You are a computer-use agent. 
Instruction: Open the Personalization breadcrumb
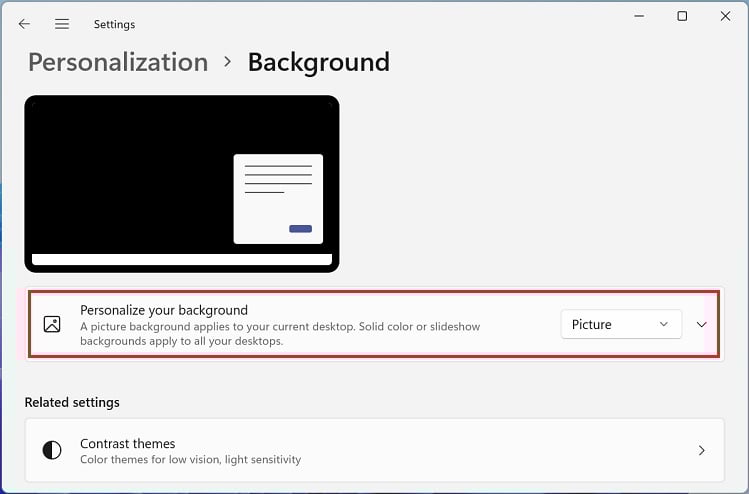pos(118,62)
